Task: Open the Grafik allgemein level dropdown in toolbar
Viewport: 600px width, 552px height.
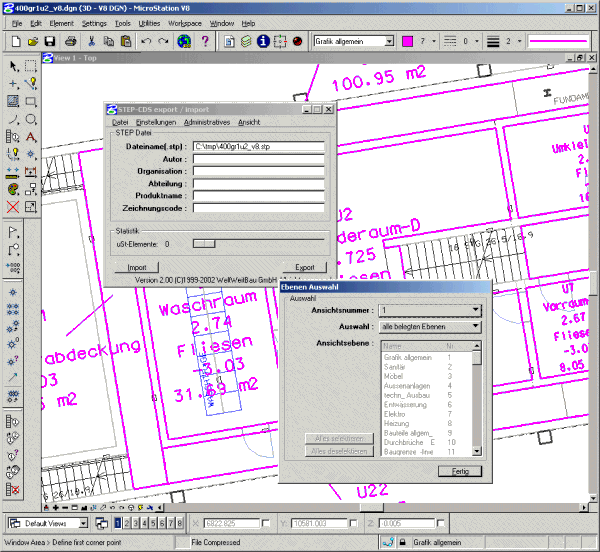Action: tap(389, 41)
